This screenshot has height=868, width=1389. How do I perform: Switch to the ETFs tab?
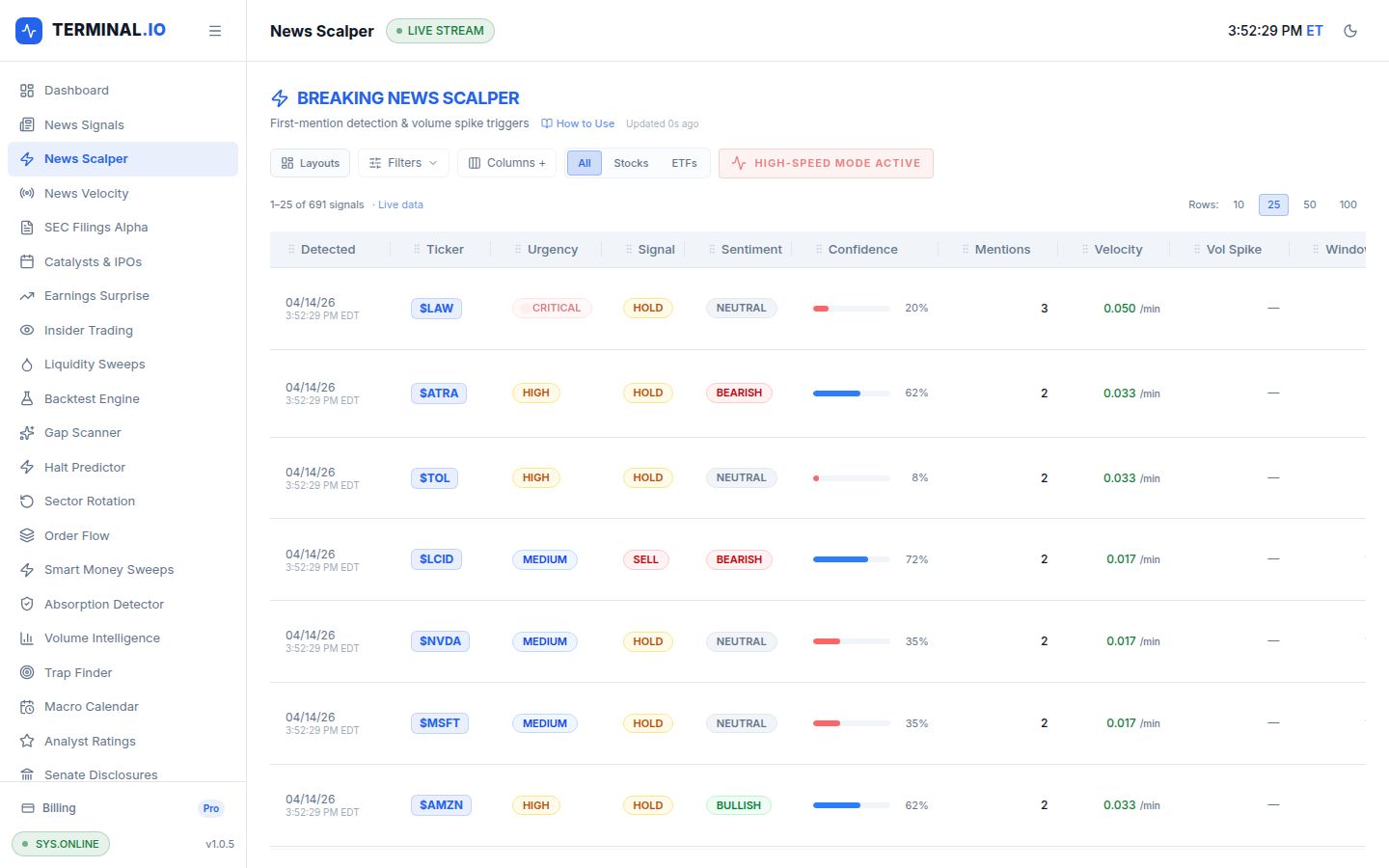[684, 163]
